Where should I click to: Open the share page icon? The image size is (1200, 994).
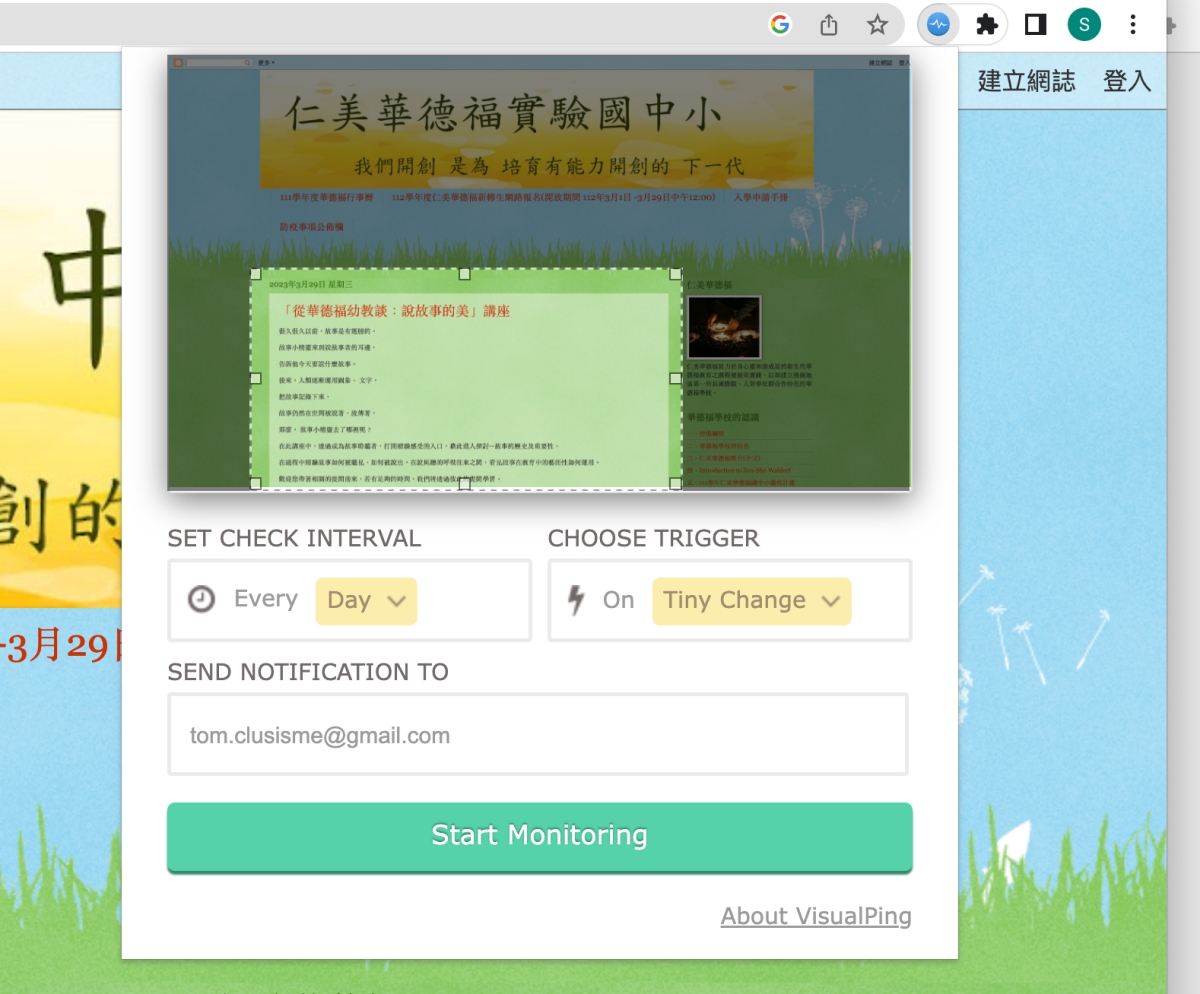point(829,25)
